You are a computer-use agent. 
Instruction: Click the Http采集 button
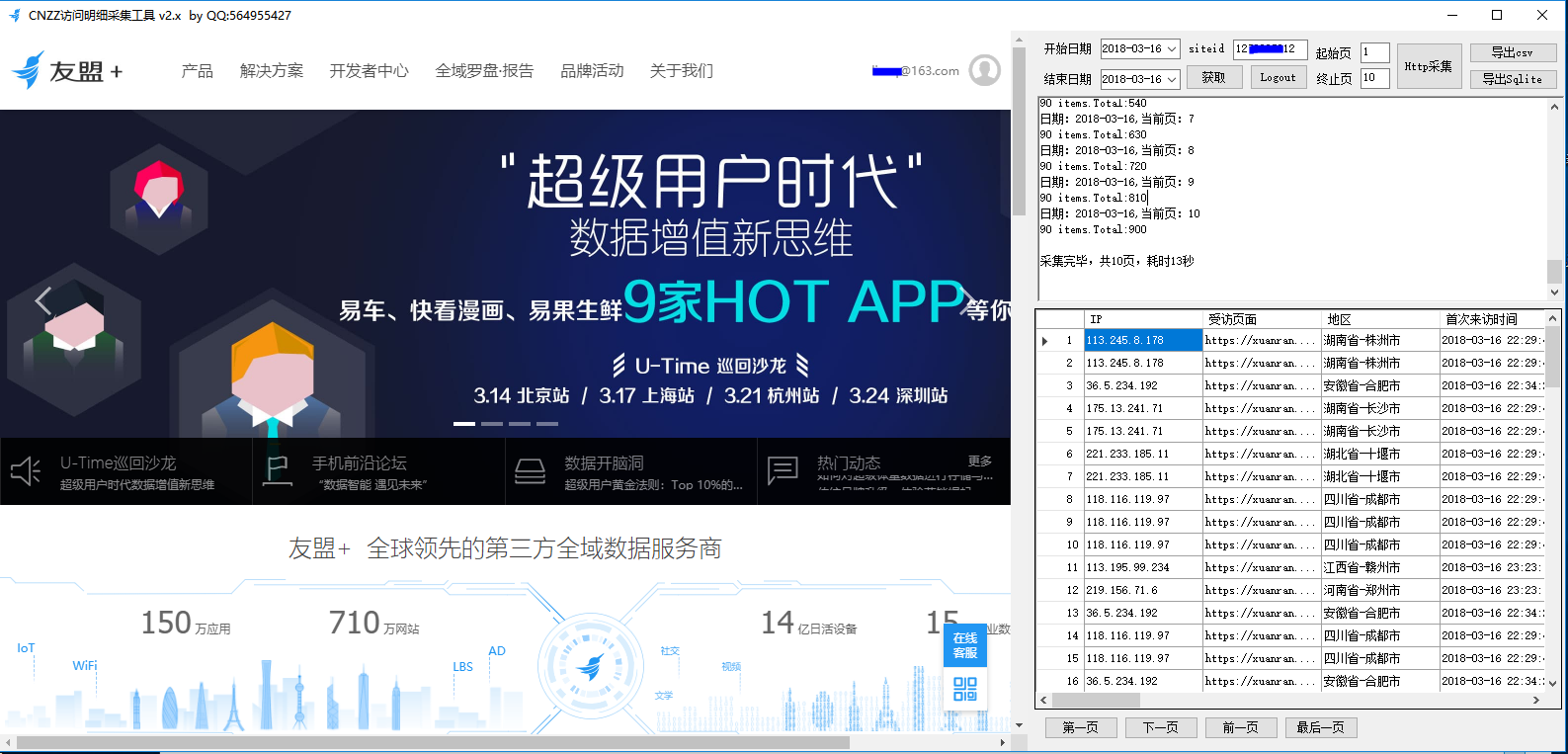tap(1429, 66)
